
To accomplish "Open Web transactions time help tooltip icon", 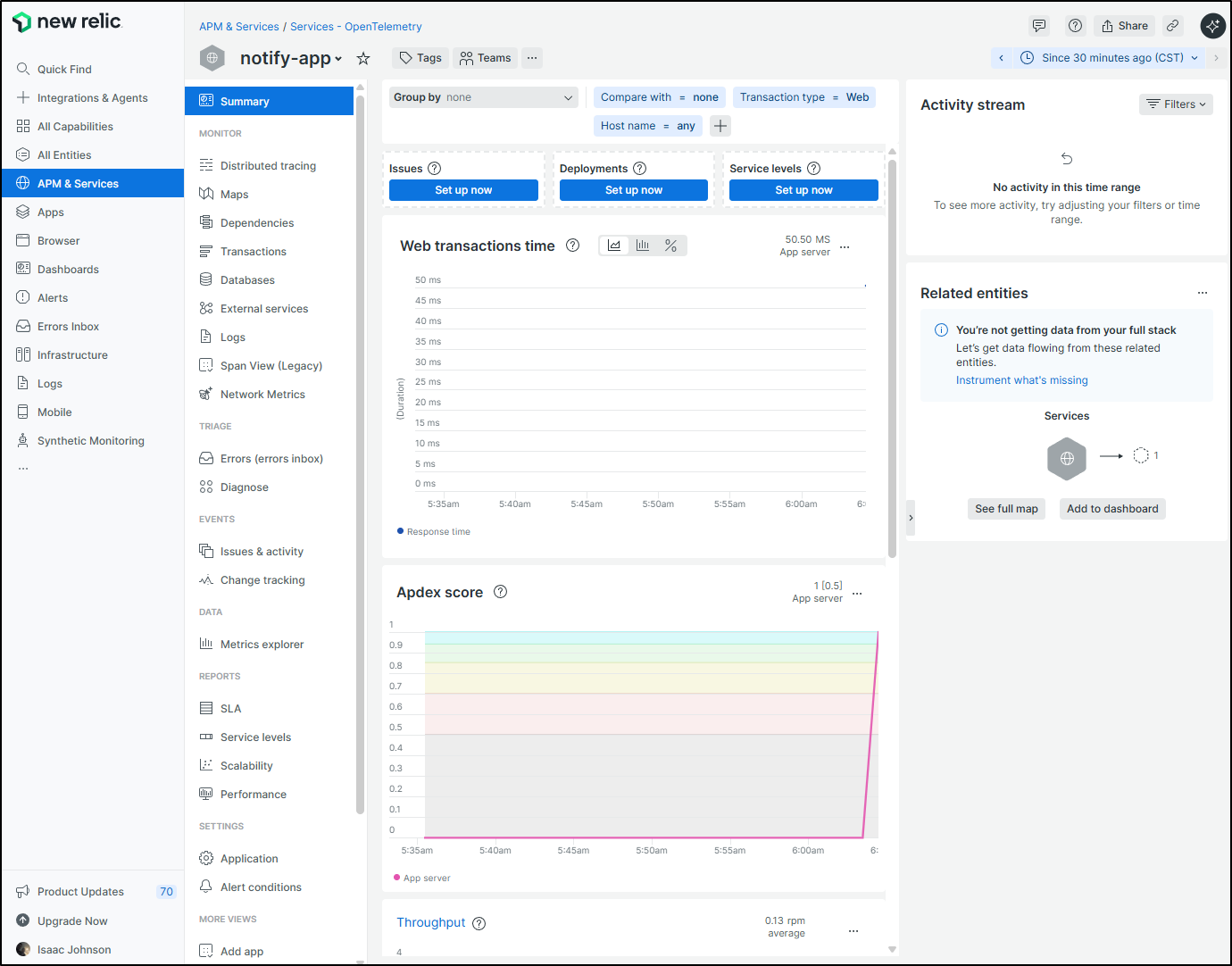I will [573, 246].
